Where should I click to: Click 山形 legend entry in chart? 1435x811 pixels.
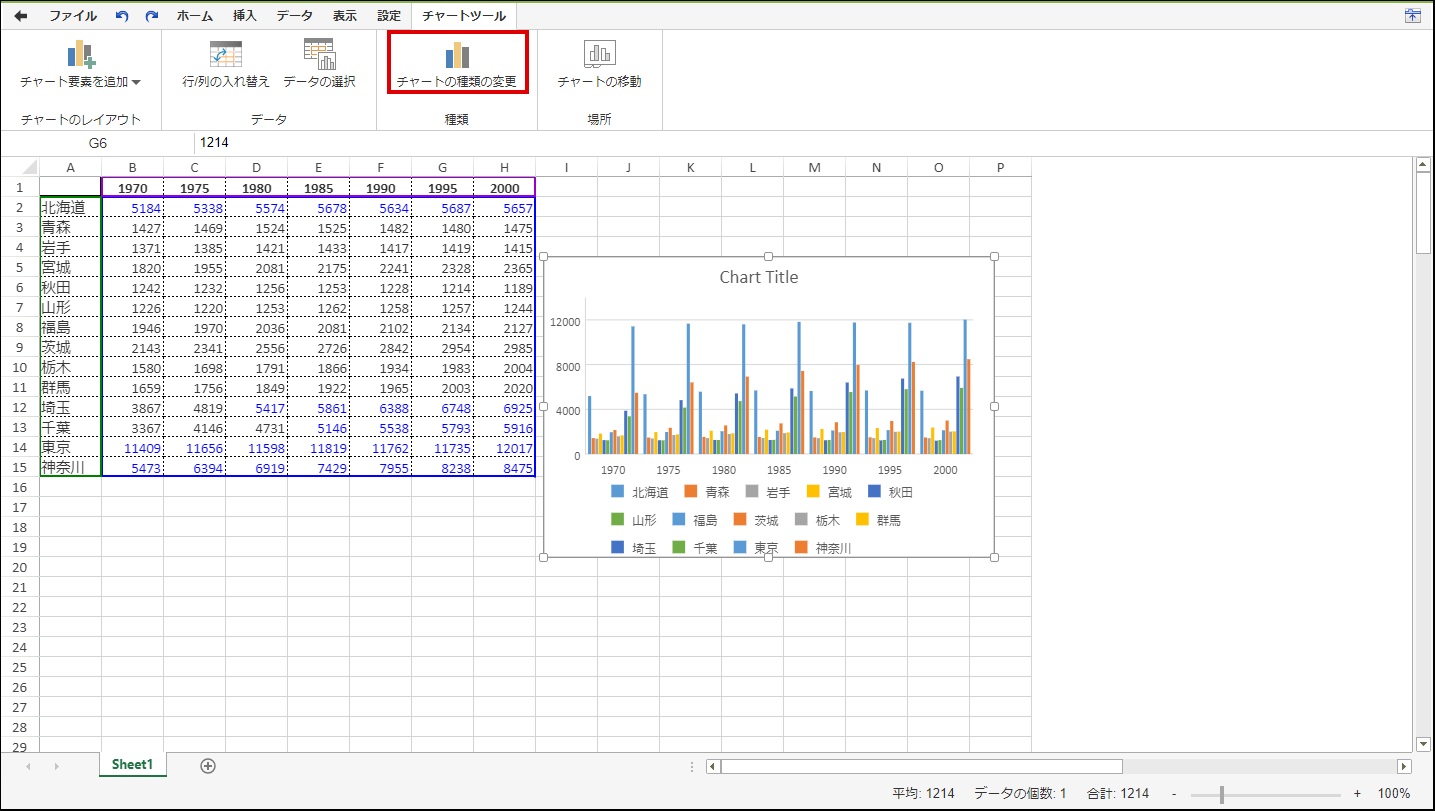[634, 520]
